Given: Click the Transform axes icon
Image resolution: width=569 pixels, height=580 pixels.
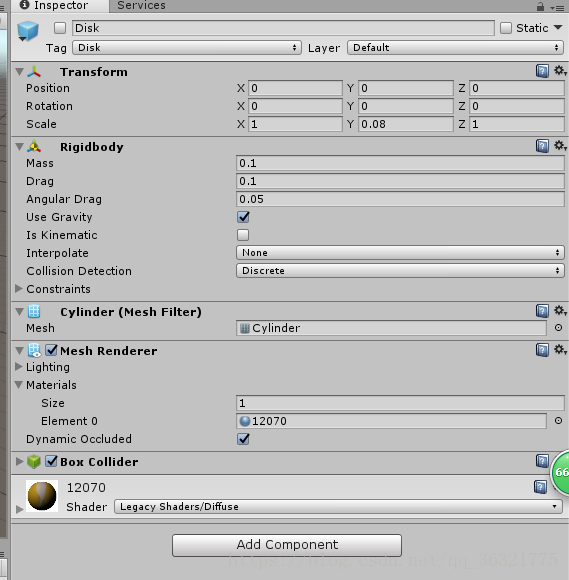Looking at the screenshot, I should click(34, 72).
